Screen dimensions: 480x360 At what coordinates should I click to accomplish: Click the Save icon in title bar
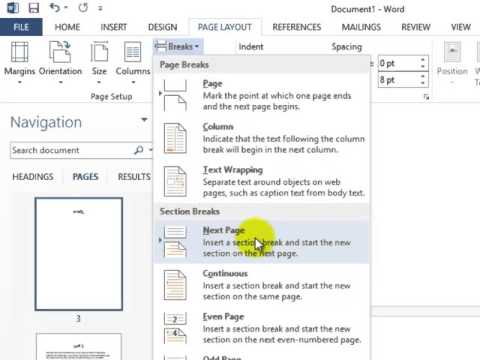[x=34, y=8]
